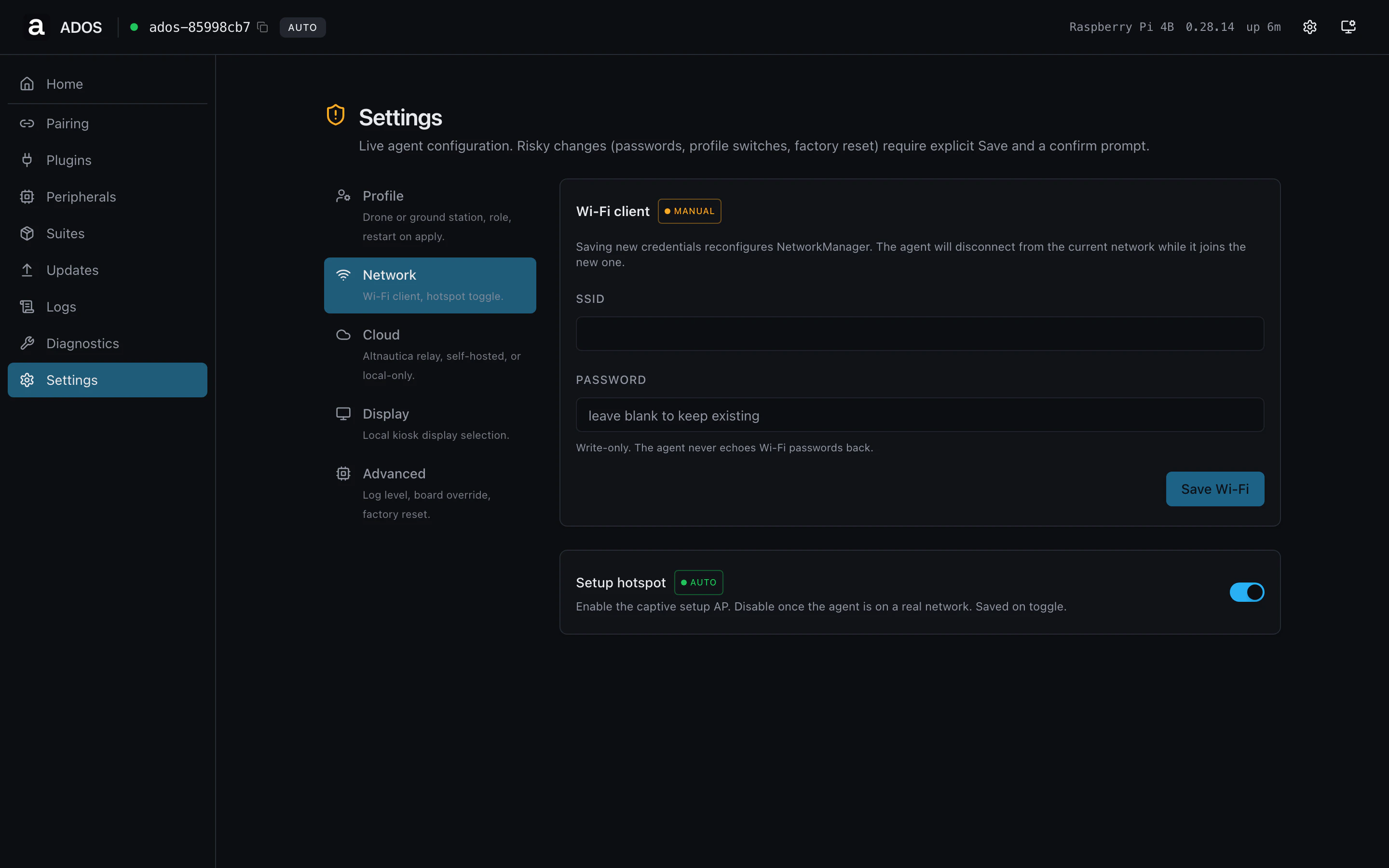Toggle the Setup hotspot switch
Screen dimensions: 1389x868
pos(1247,592)
